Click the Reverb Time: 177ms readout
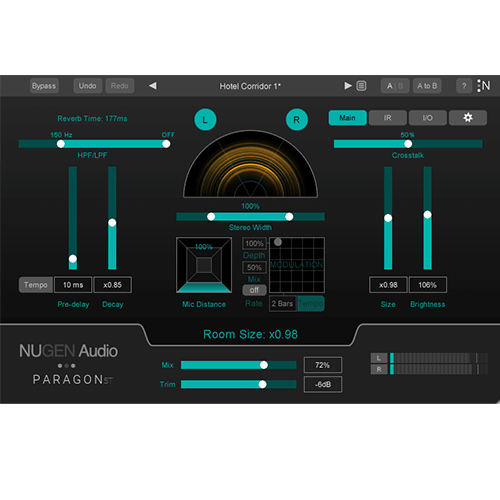500x500 pixels. [92, 119]
